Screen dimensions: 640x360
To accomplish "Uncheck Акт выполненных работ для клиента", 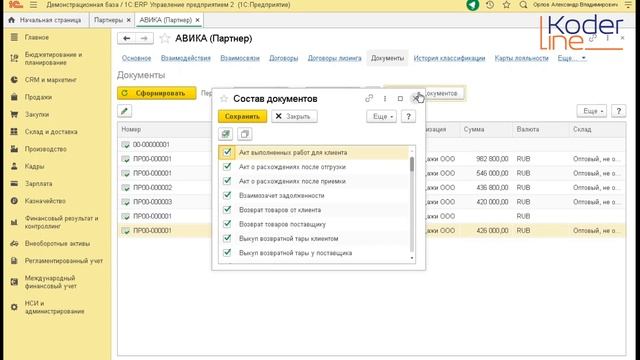I will [x=227, y=152].
